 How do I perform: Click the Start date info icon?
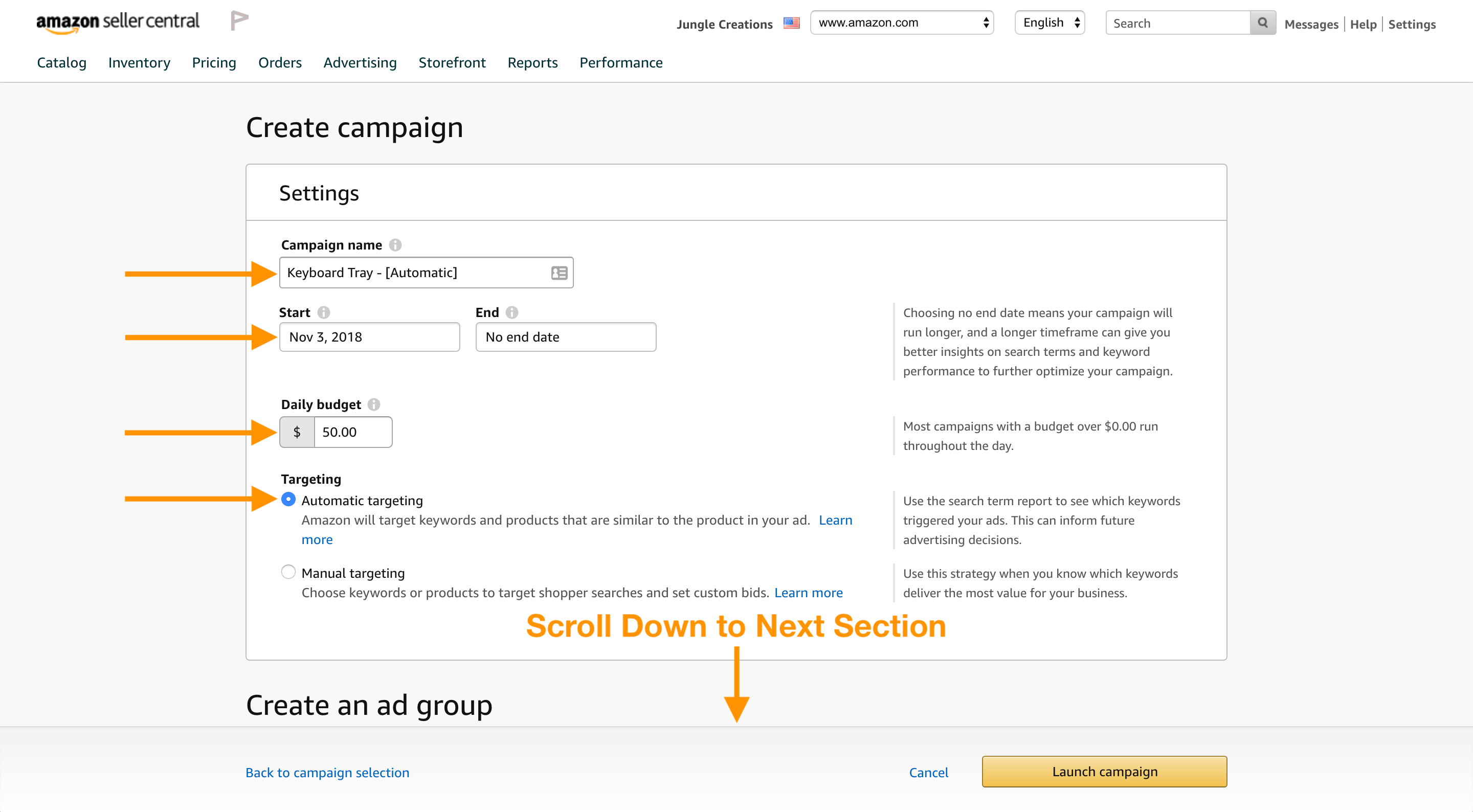click(324, 312)
